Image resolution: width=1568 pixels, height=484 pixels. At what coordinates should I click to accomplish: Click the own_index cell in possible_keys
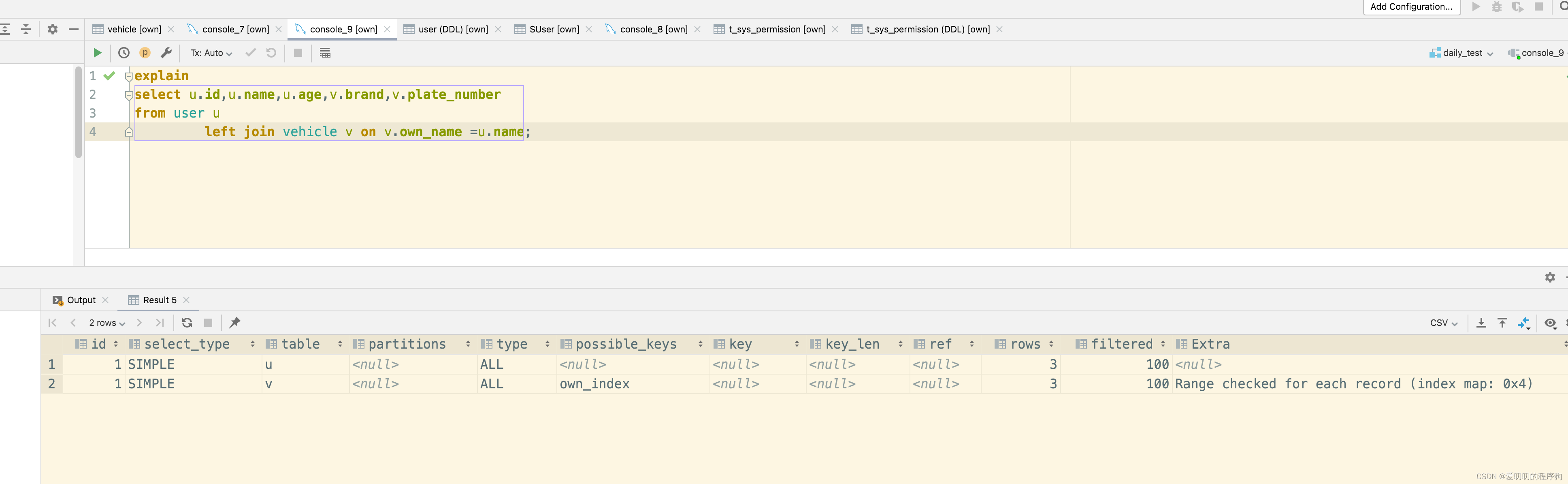(x=594, y=384)
